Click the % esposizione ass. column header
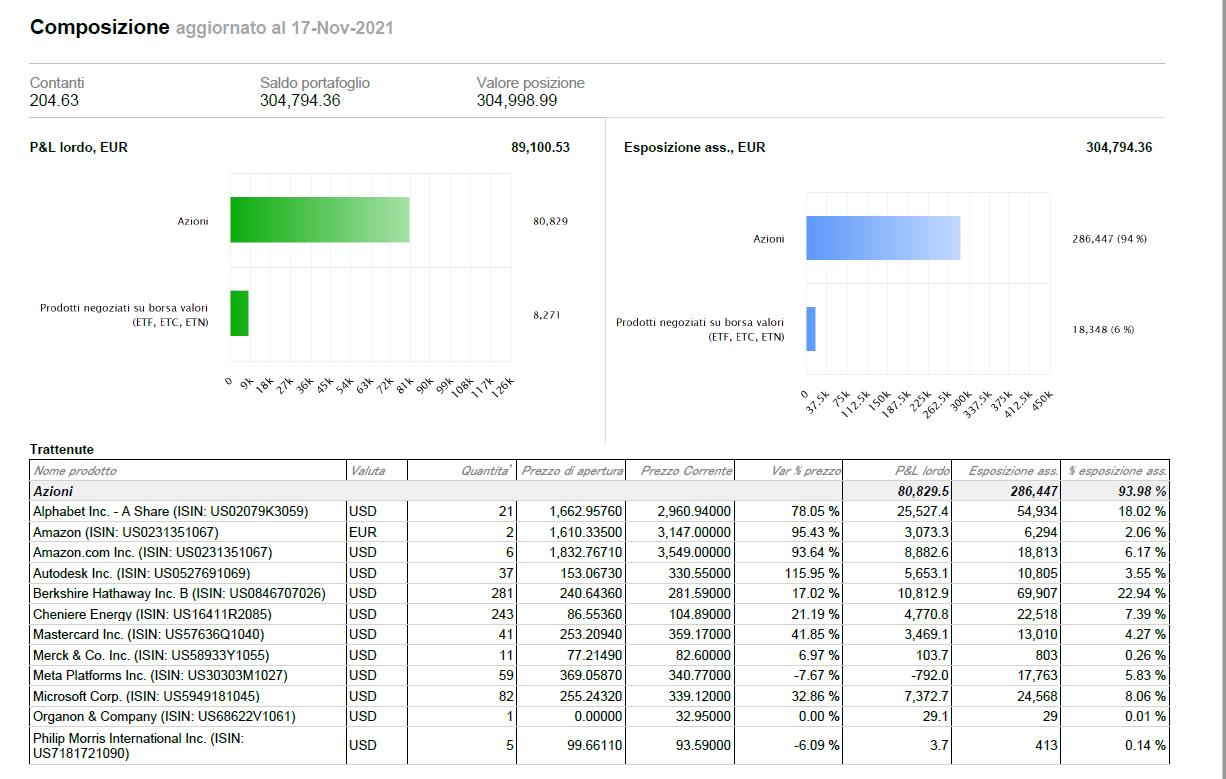The width and height of the screenshot is (1226, 779). tap(1117, 470)
